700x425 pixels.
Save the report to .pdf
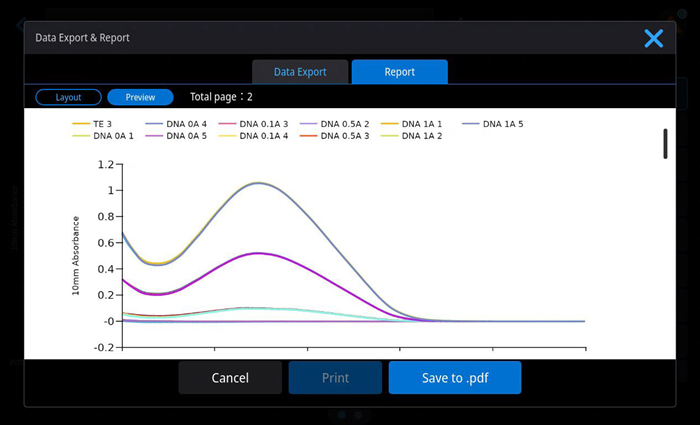tap(455, 378)
